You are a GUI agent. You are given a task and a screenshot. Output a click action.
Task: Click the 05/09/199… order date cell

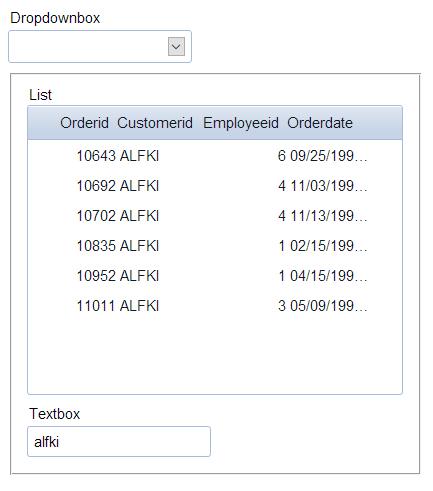(x=329, y=306)
